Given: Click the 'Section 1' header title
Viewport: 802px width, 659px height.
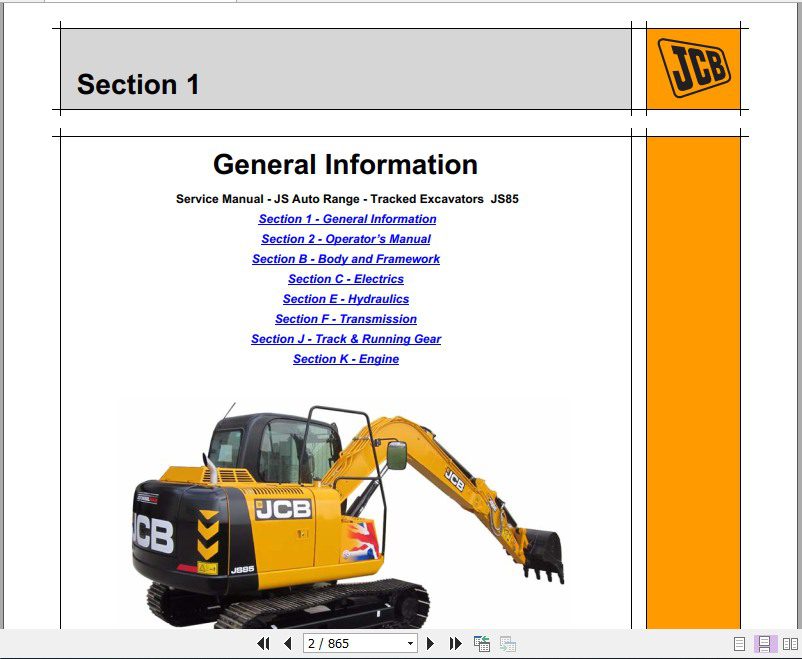Looking at the screenshot, I should tap(138, 84).
